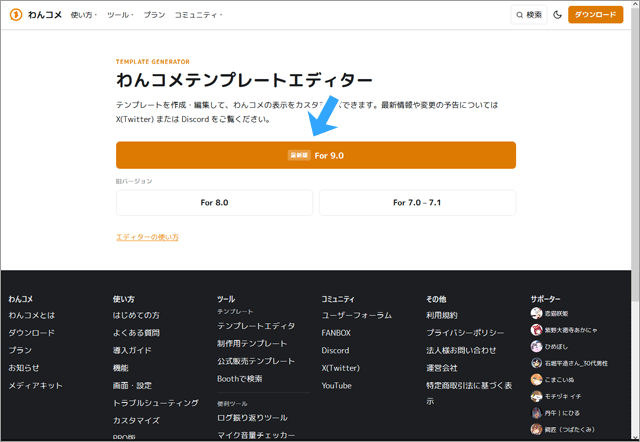
Task: Open footer ログ振り返りツール link
Action: tap(252, 418)
